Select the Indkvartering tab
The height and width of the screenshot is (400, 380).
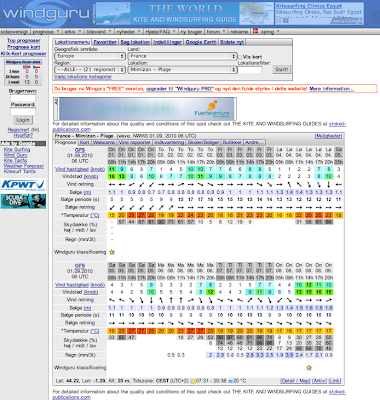click(x=169, y=142)
